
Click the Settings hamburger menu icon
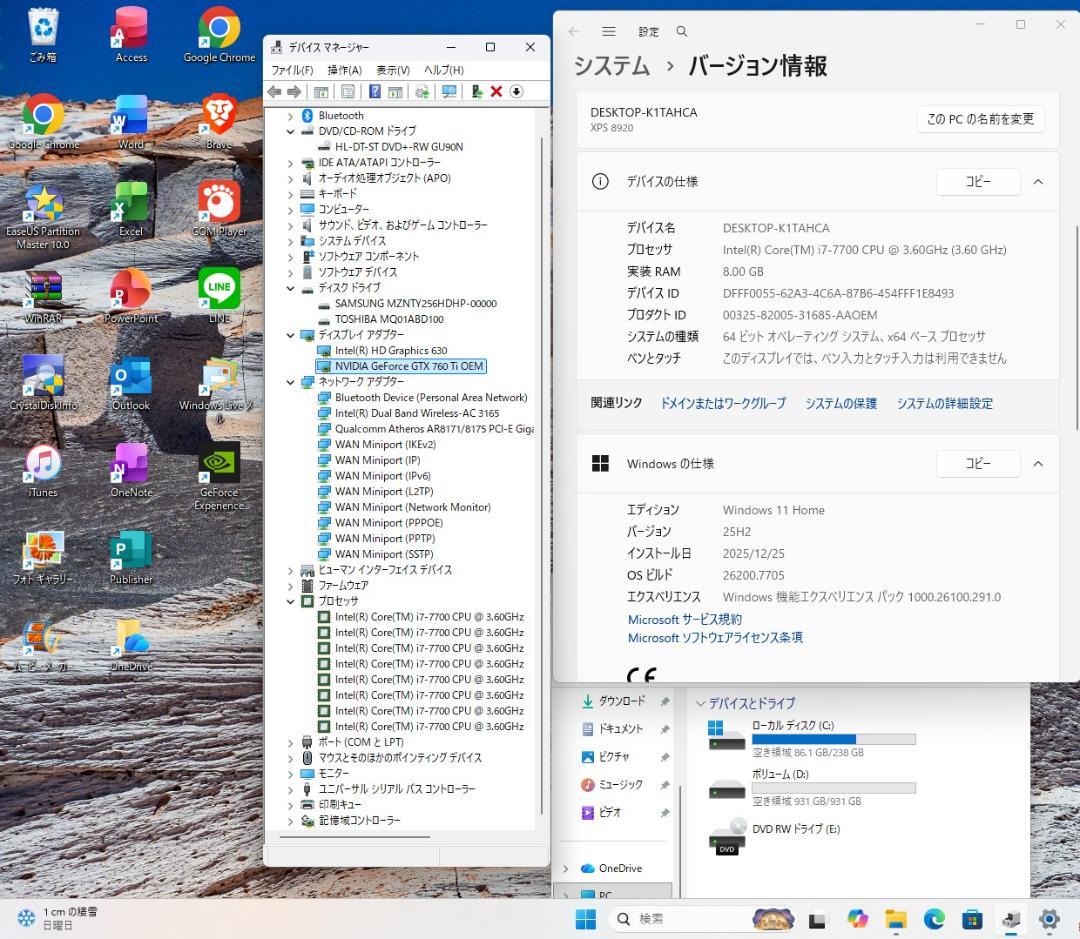[608, 31]
